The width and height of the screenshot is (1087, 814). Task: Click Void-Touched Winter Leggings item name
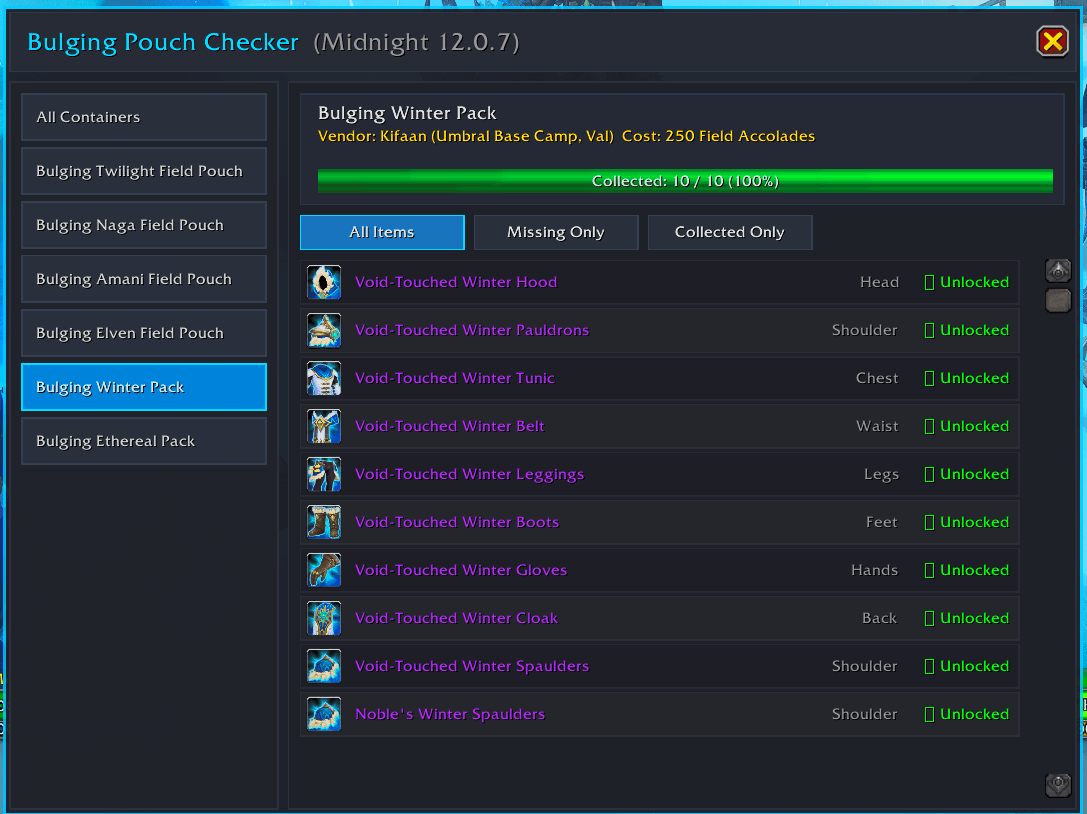click(469, 474)
